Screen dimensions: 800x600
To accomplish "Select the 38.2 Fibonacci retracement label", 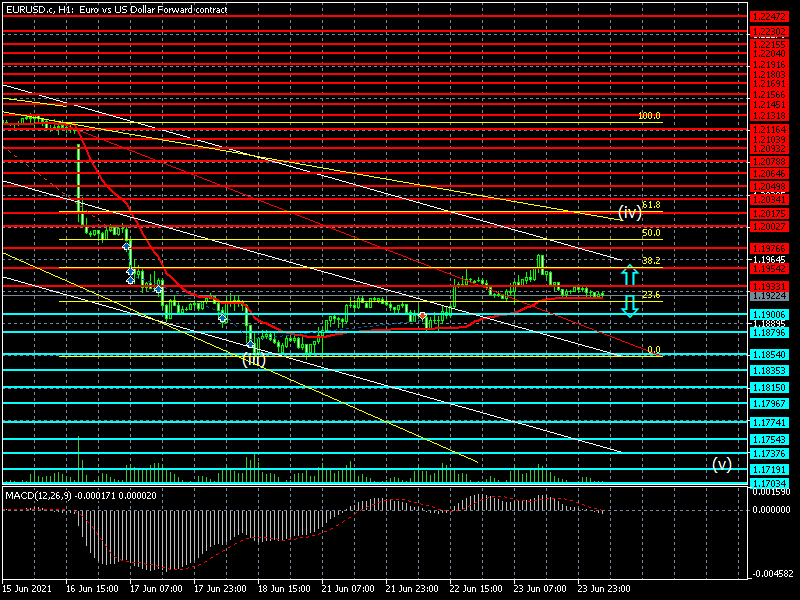I will (651, 260).
